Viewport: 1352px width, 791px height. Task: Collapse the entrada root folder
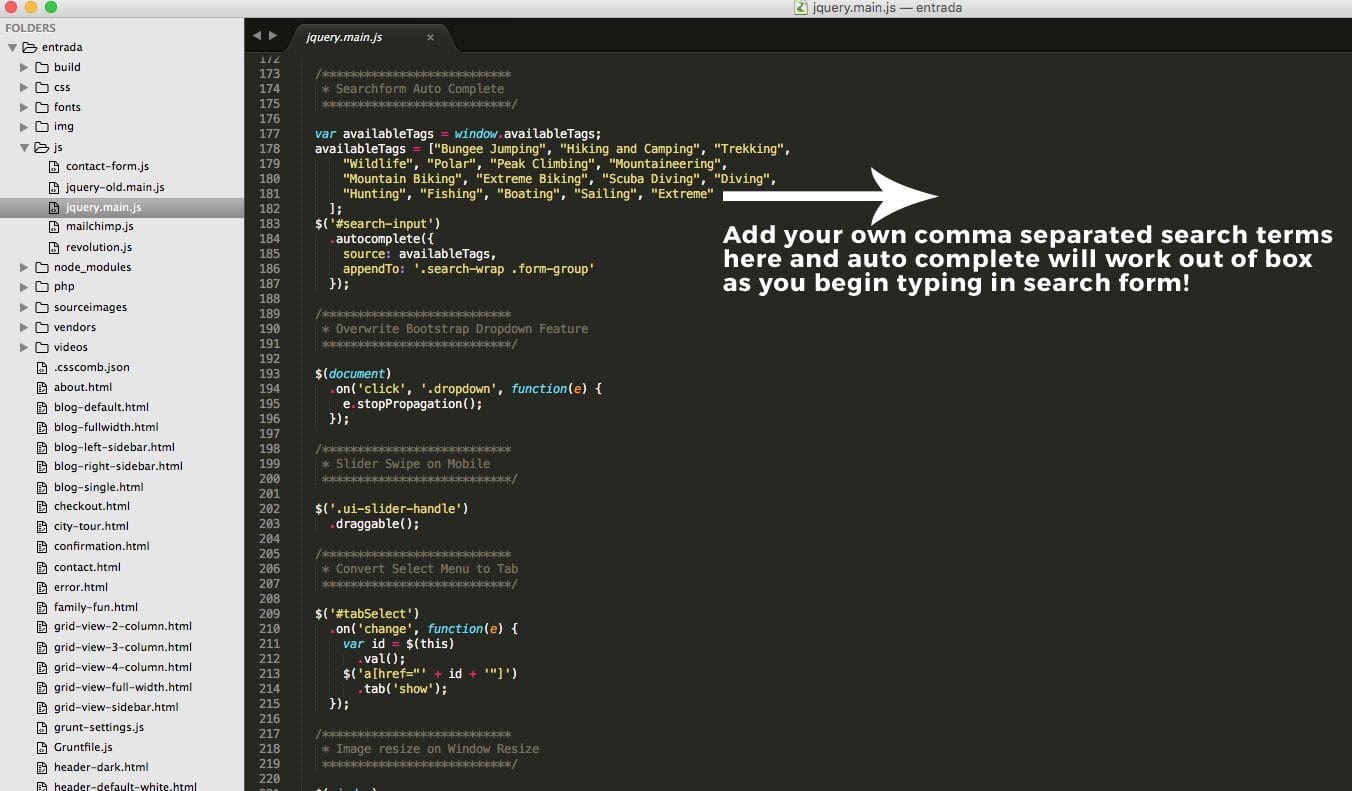(12, 47)
